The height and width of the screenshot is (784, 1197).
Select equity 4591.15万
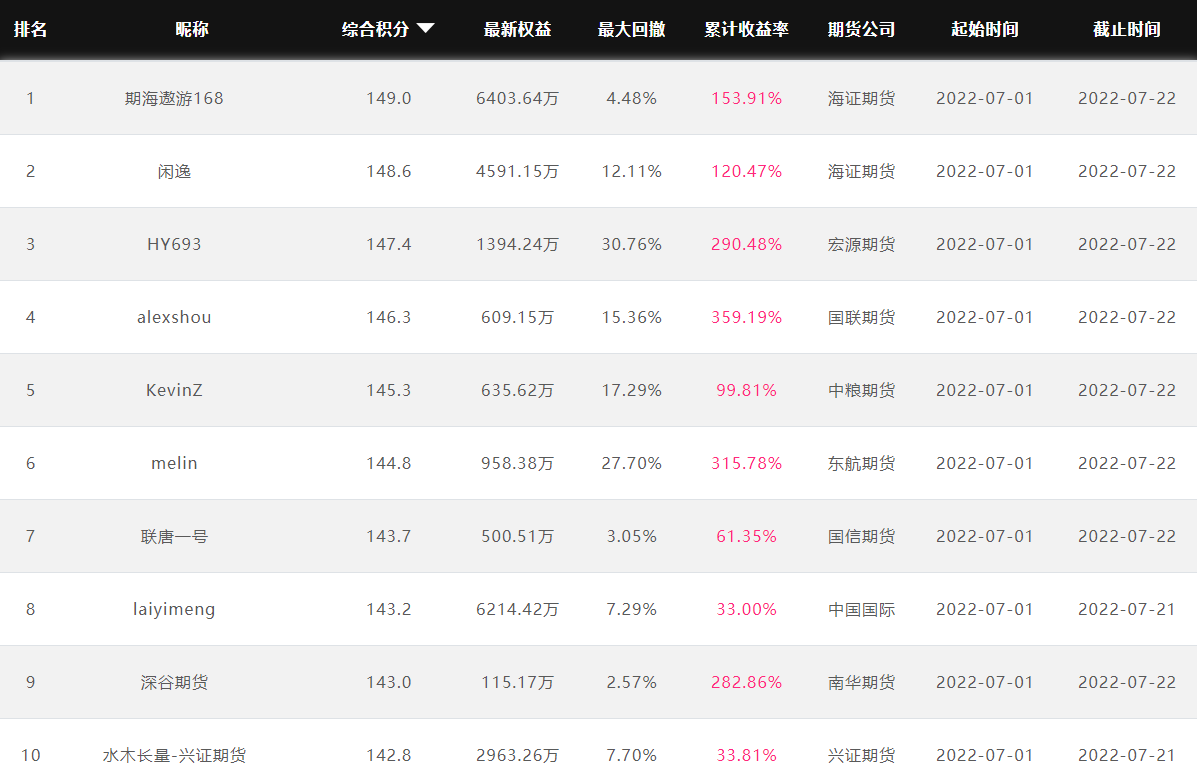point(518,171)
